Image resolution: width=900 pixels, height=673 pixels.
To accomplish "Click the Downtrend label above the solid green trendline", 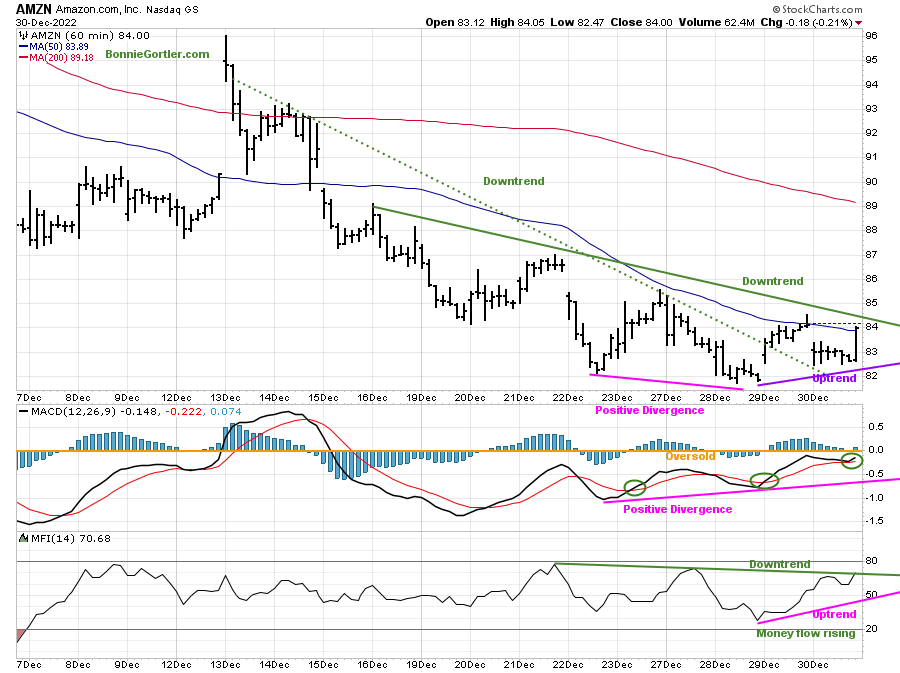I will coord(773,281).
